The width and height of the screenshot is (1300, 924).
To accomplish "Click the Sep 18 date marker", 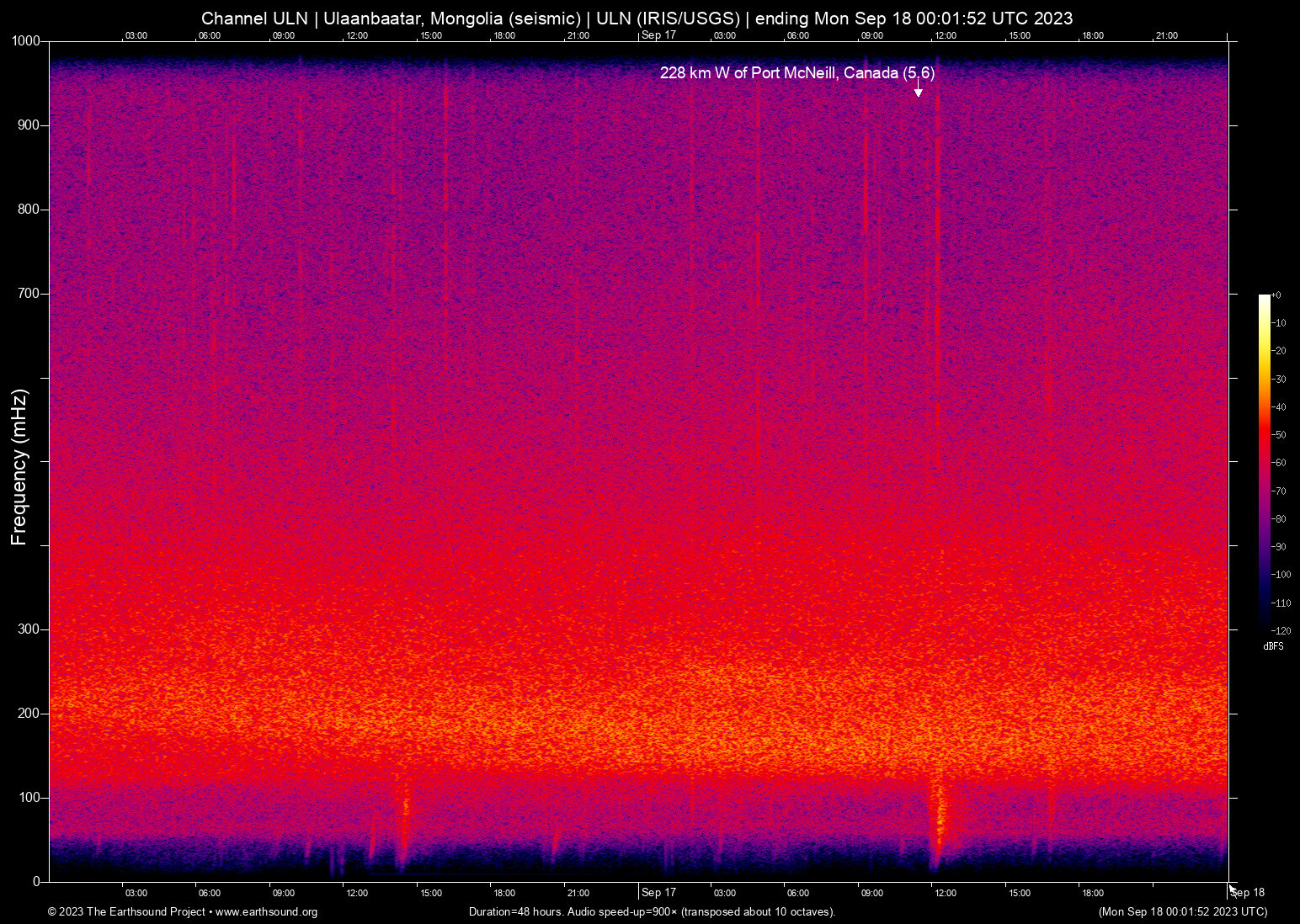I will coord(1248,893).
